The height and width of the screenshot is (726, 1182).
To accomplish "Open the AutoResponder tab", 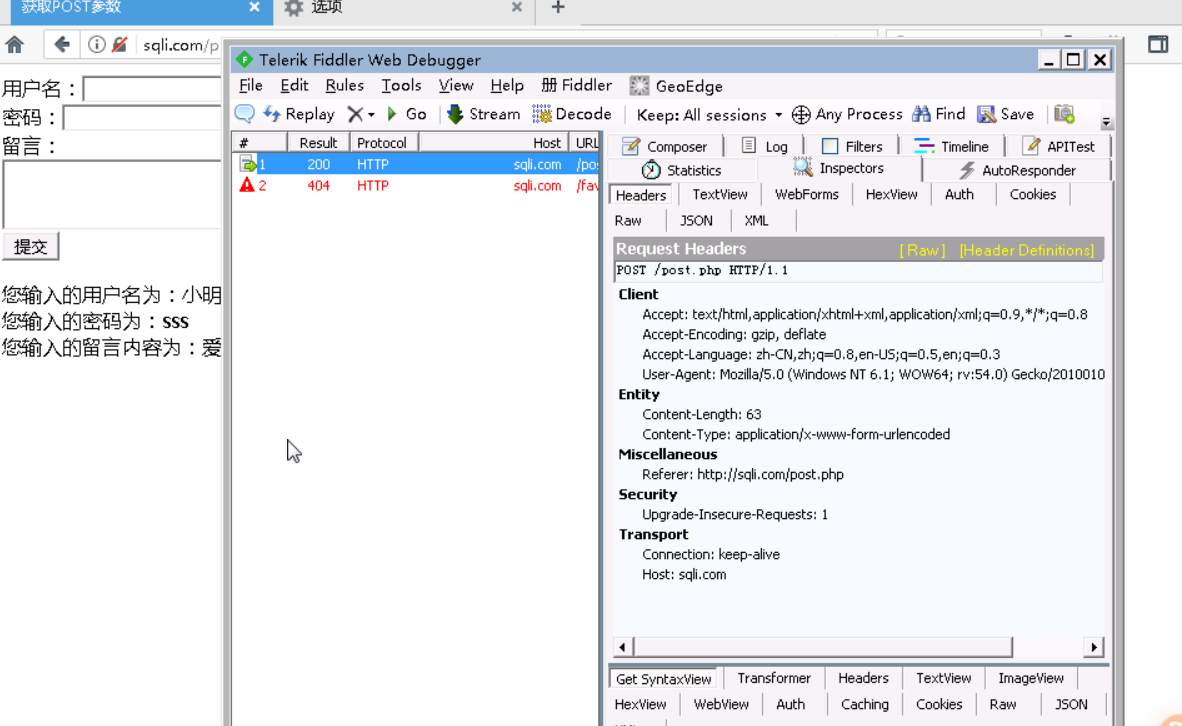I will pos(1017,170).
